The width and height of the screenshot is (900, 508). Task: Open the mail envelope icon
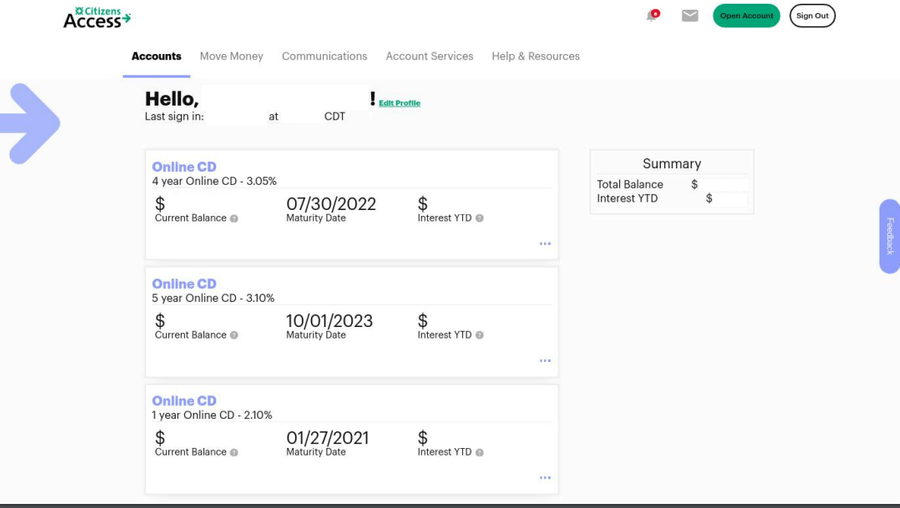(x=690, y=16)
